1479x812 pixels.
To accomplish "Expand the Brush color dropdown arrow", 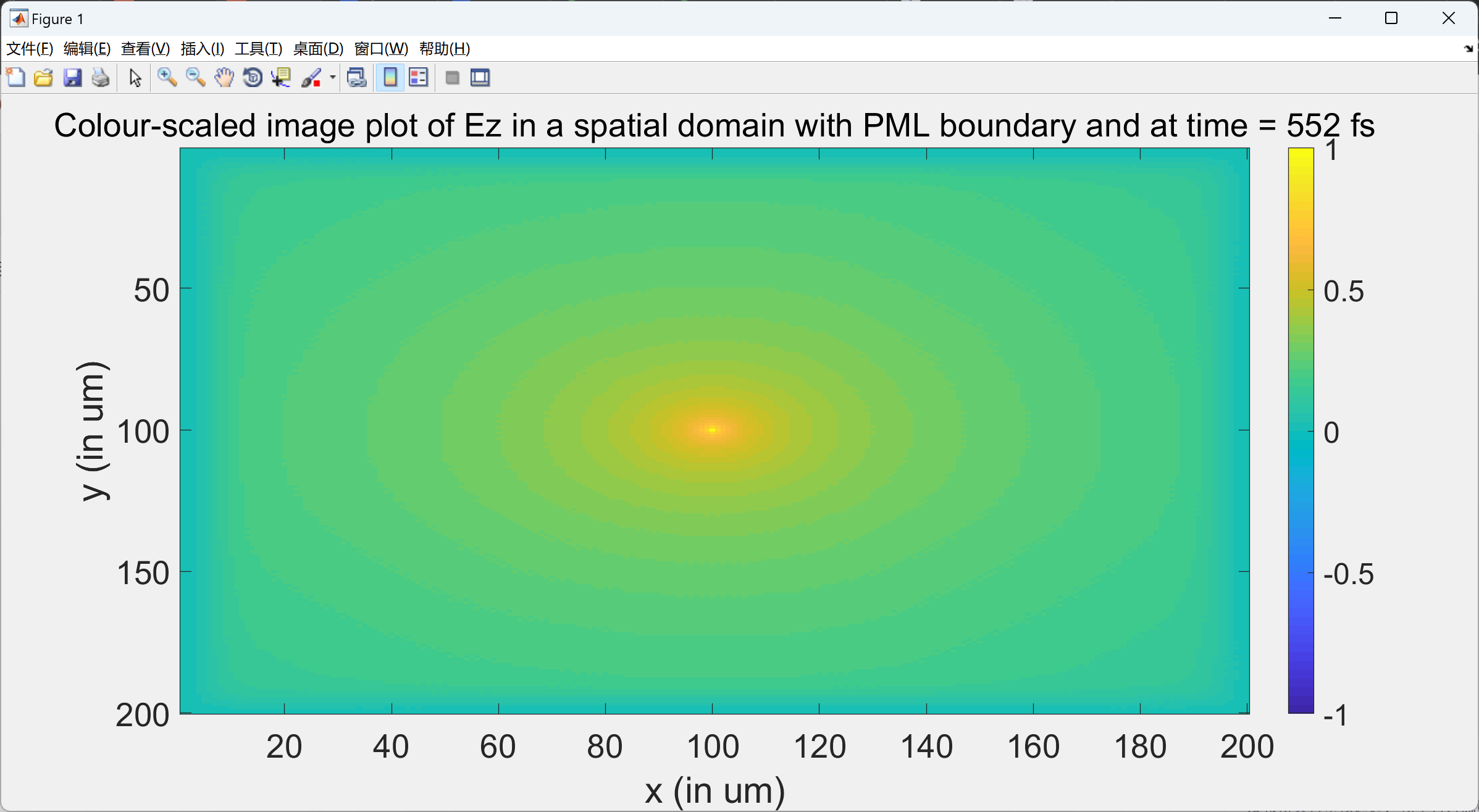I will tap(333, 78).
